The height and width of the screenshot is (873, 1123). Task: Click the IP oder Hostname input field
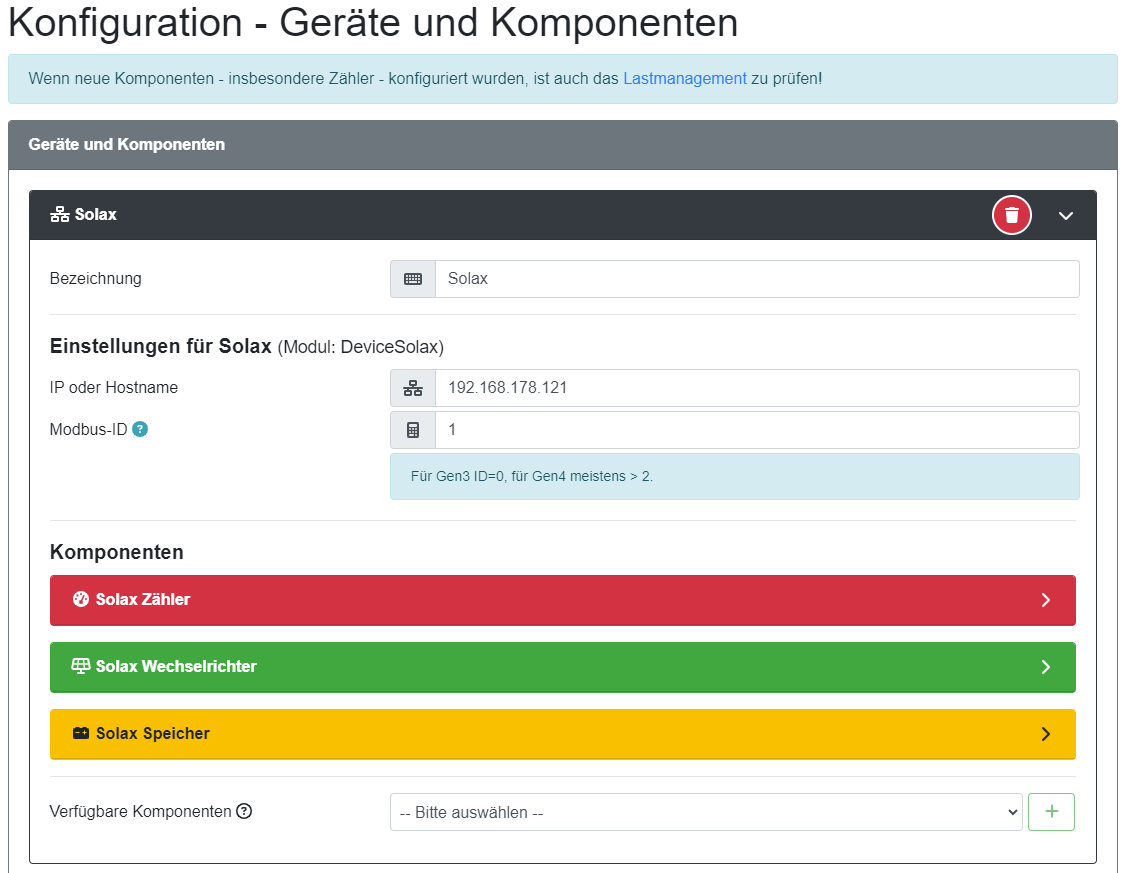tap(757, 388)
